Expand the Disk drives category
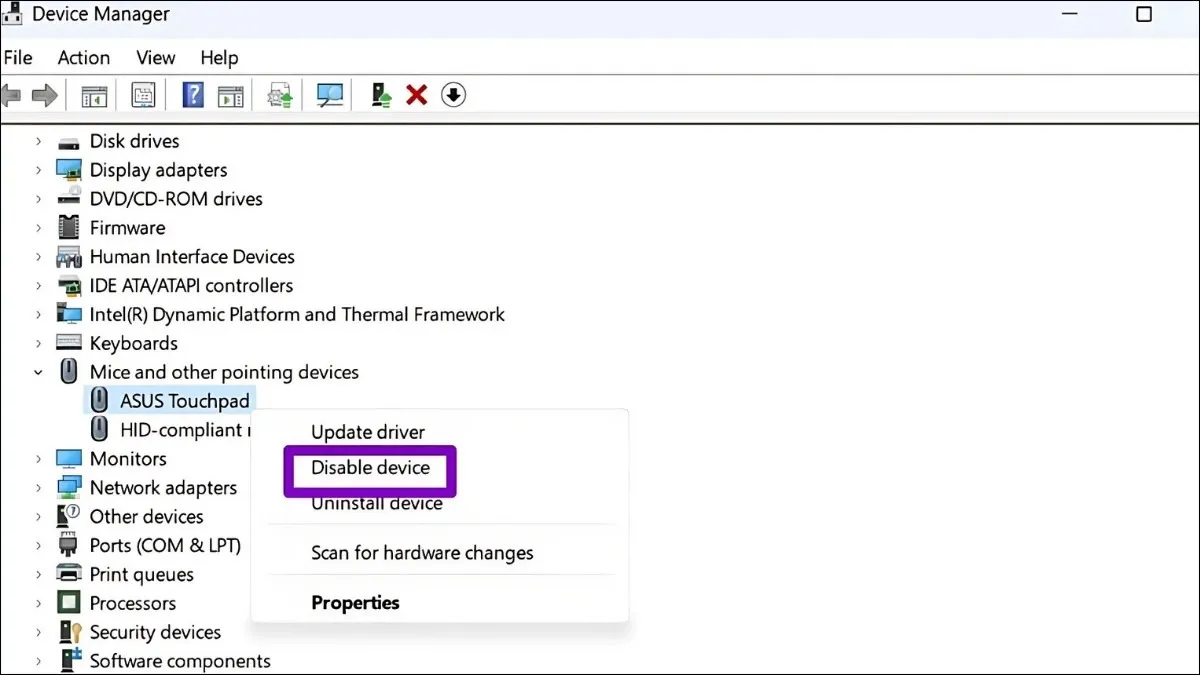1200x675 pixels. tap(39, 142)
